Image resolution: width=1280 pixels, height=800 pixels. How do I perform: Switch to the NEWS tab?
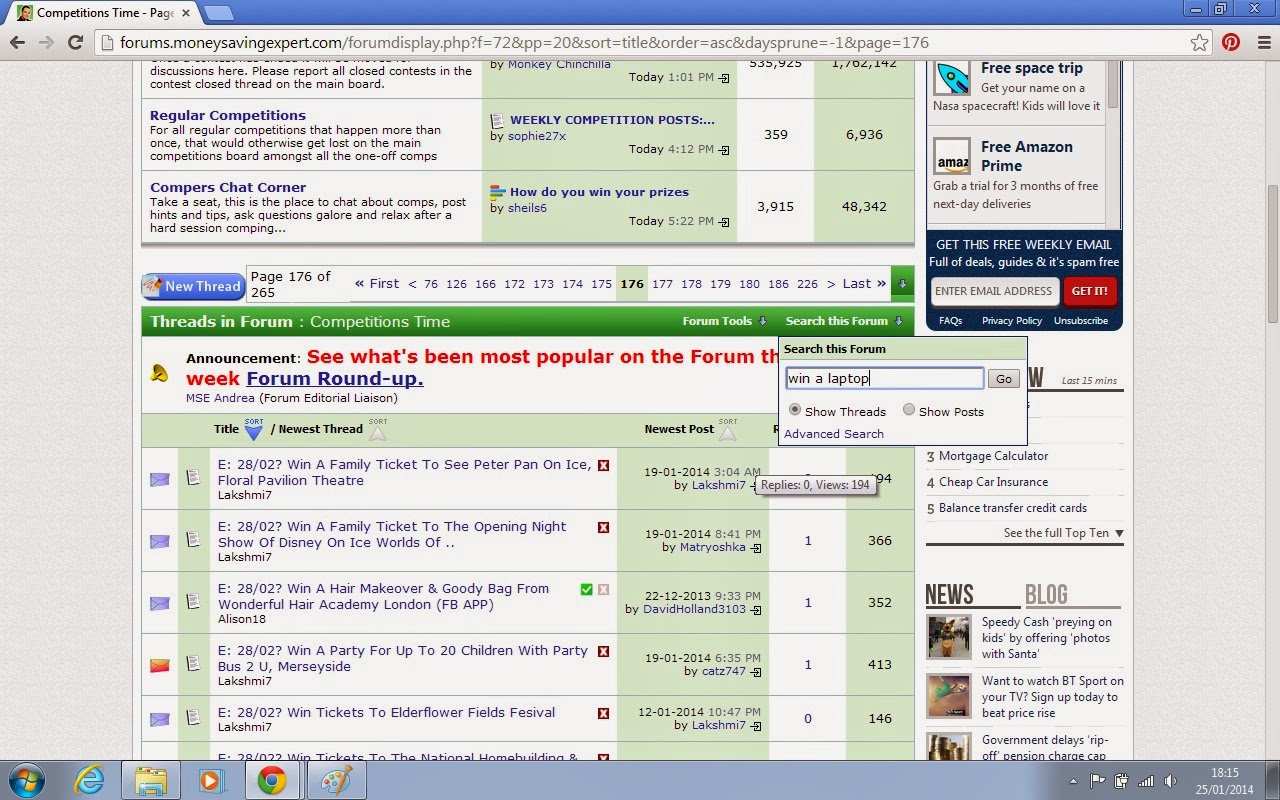click(x=949, y=594)
